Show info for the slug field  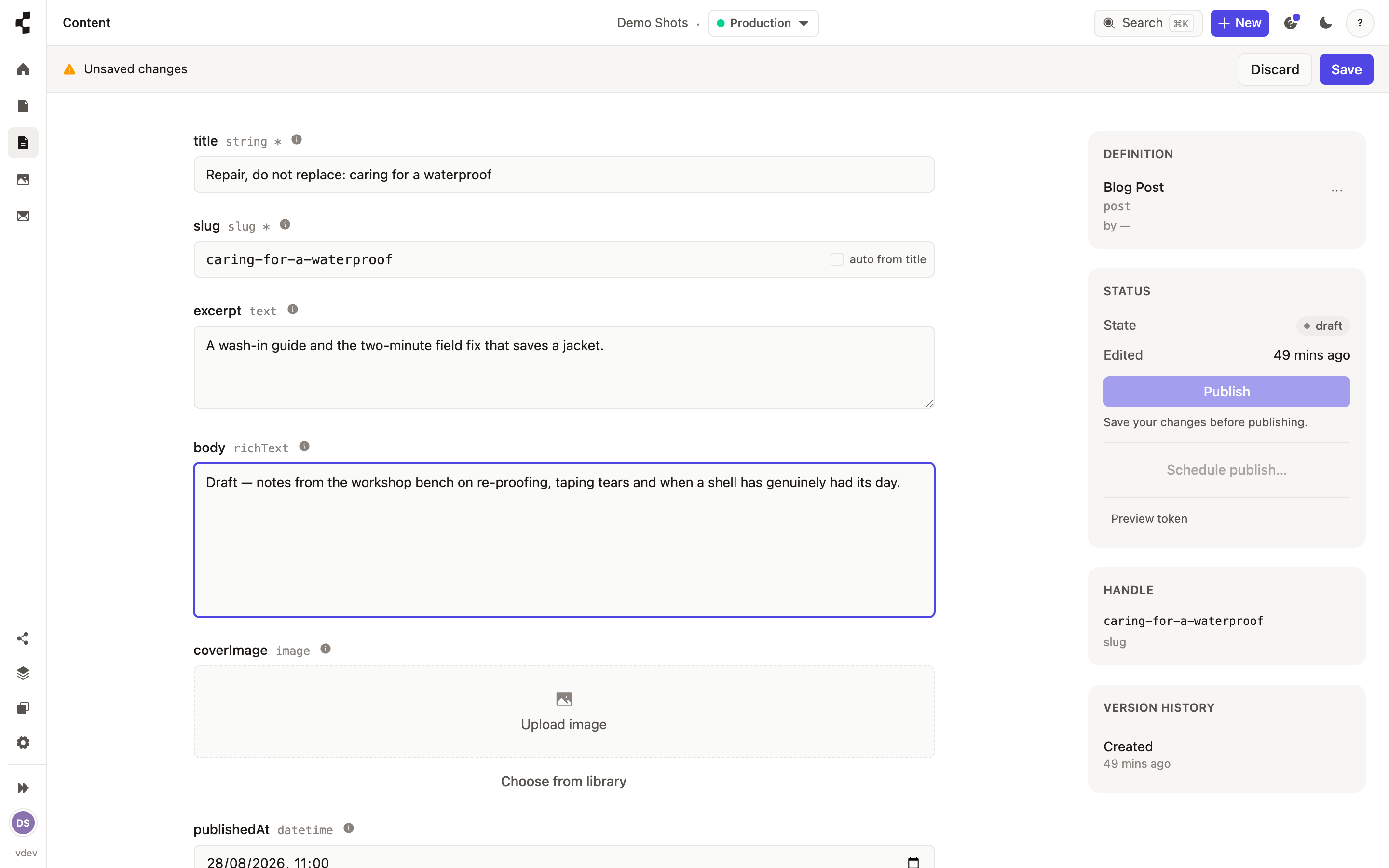tap(285, 224)
